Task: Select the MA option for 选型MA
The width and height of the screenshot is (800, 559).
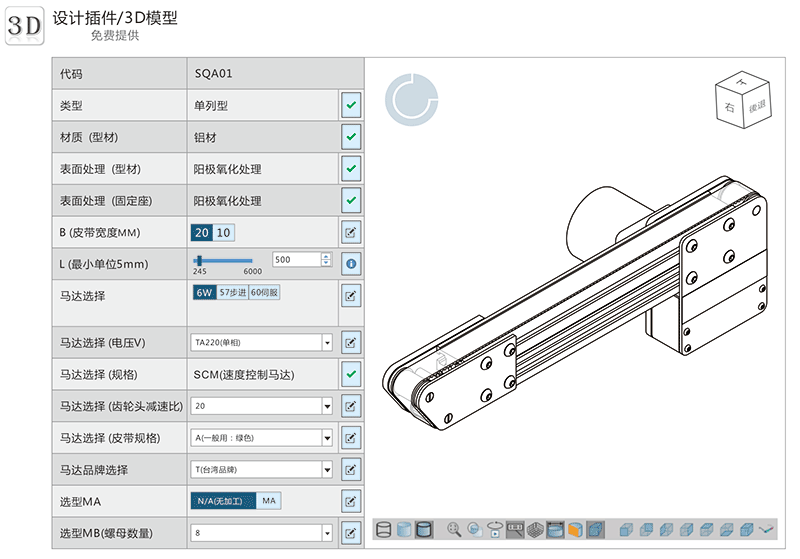Action: pos(269,501)
